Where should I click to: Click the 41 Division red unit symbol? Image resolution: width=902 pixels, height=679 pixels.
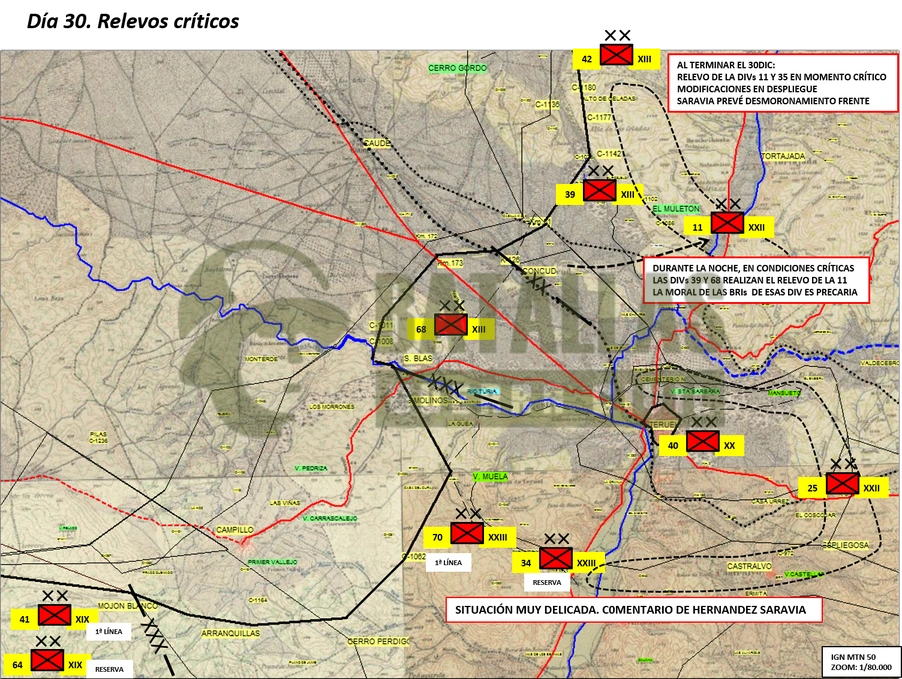click(54, 615)
